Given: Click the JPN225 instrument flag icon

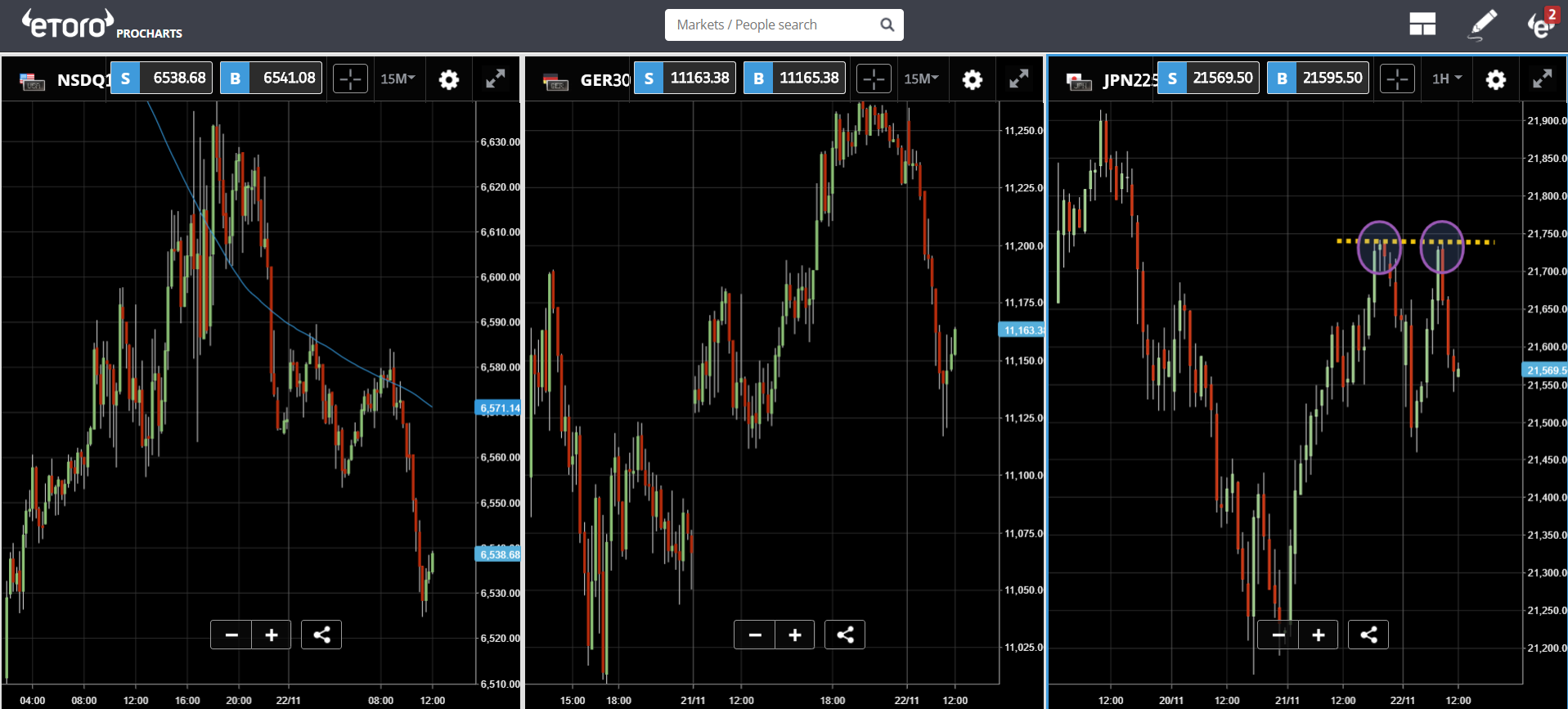Looking at the screenshot, I should coord(1079,81).
